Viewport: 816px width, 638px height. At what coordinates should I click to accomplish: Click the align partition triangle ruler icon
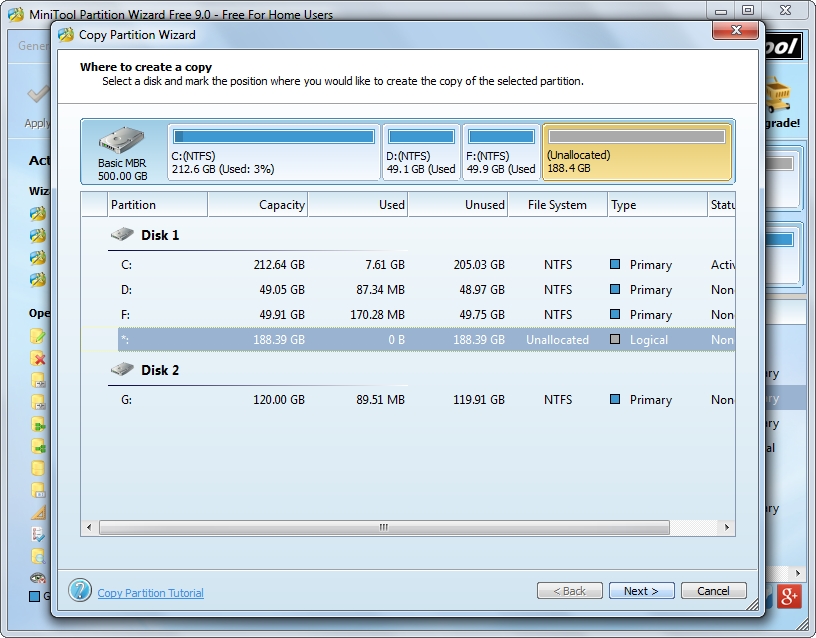coord(39,513)
